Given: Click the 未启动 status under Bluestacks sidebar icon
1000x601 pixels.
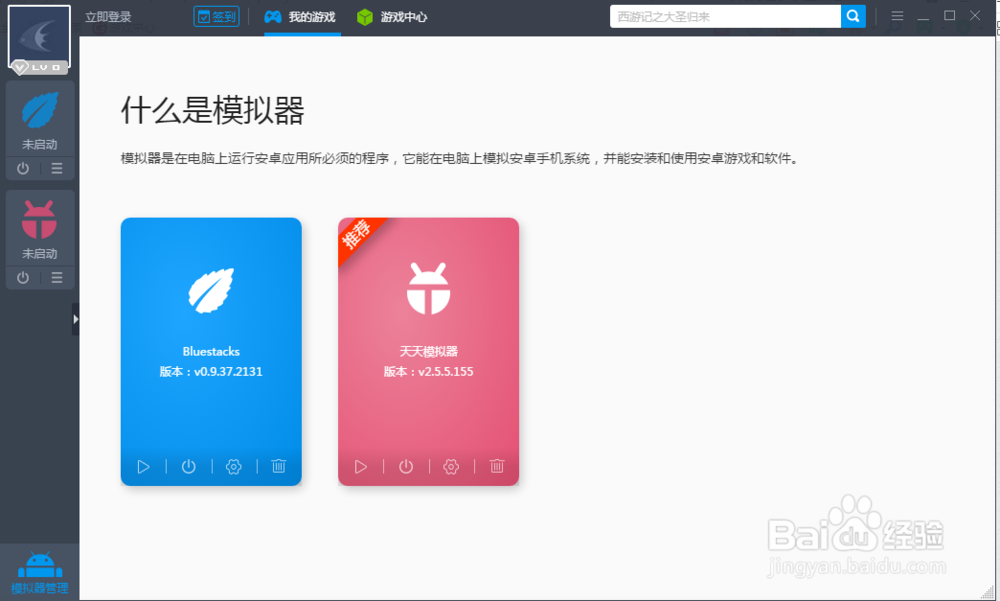Looking at the screenshot, I should [x=40, y=144].
